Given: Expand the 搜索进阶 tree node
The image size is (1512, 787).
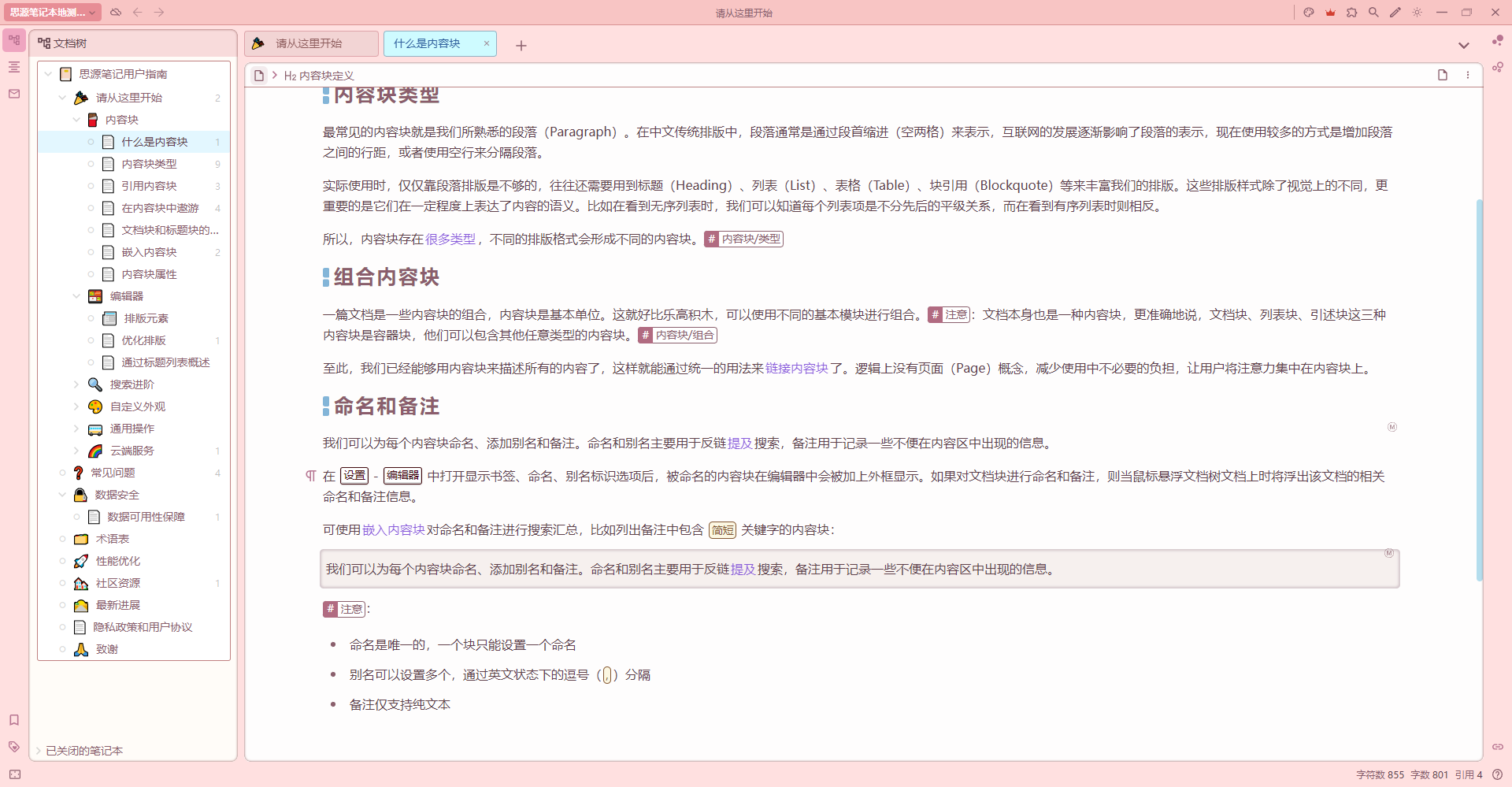Looking at the screenshot, I should click(76, 384).
